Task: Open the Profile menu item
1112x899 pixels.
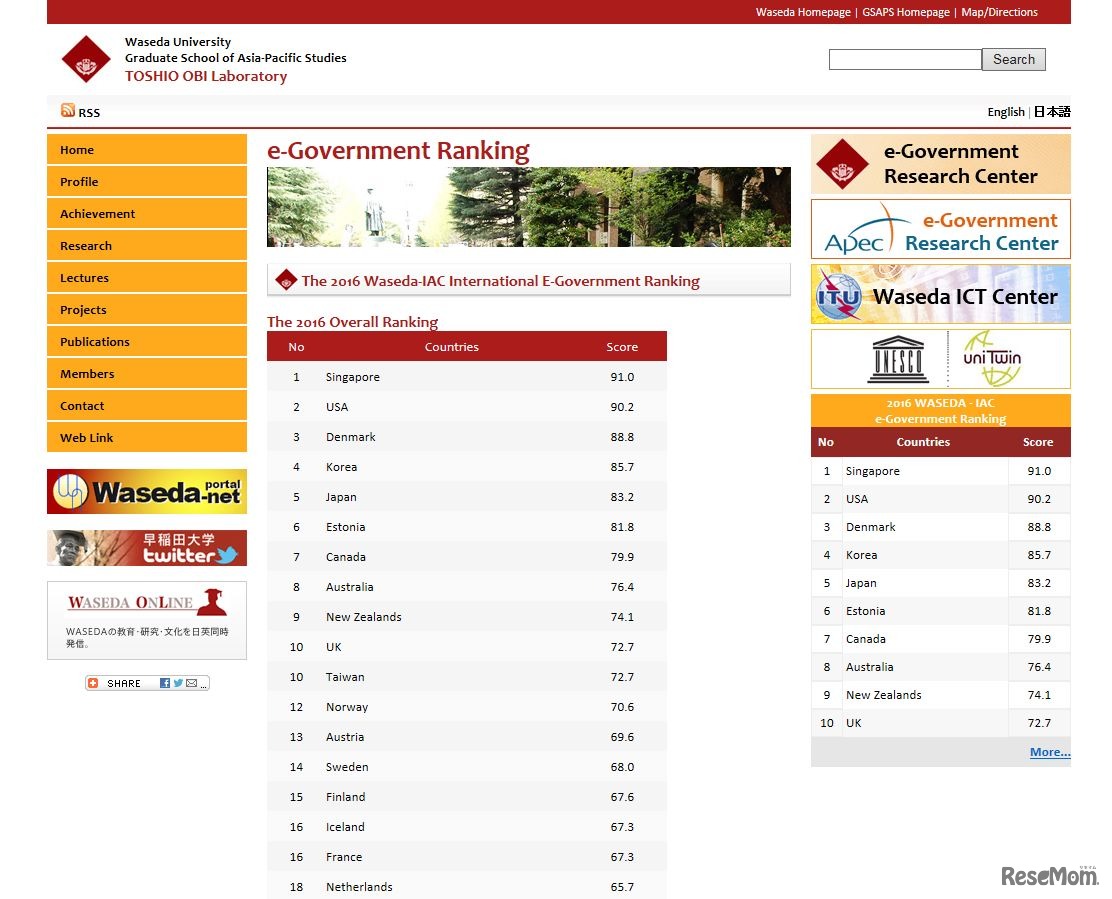Action: point(147,182)
